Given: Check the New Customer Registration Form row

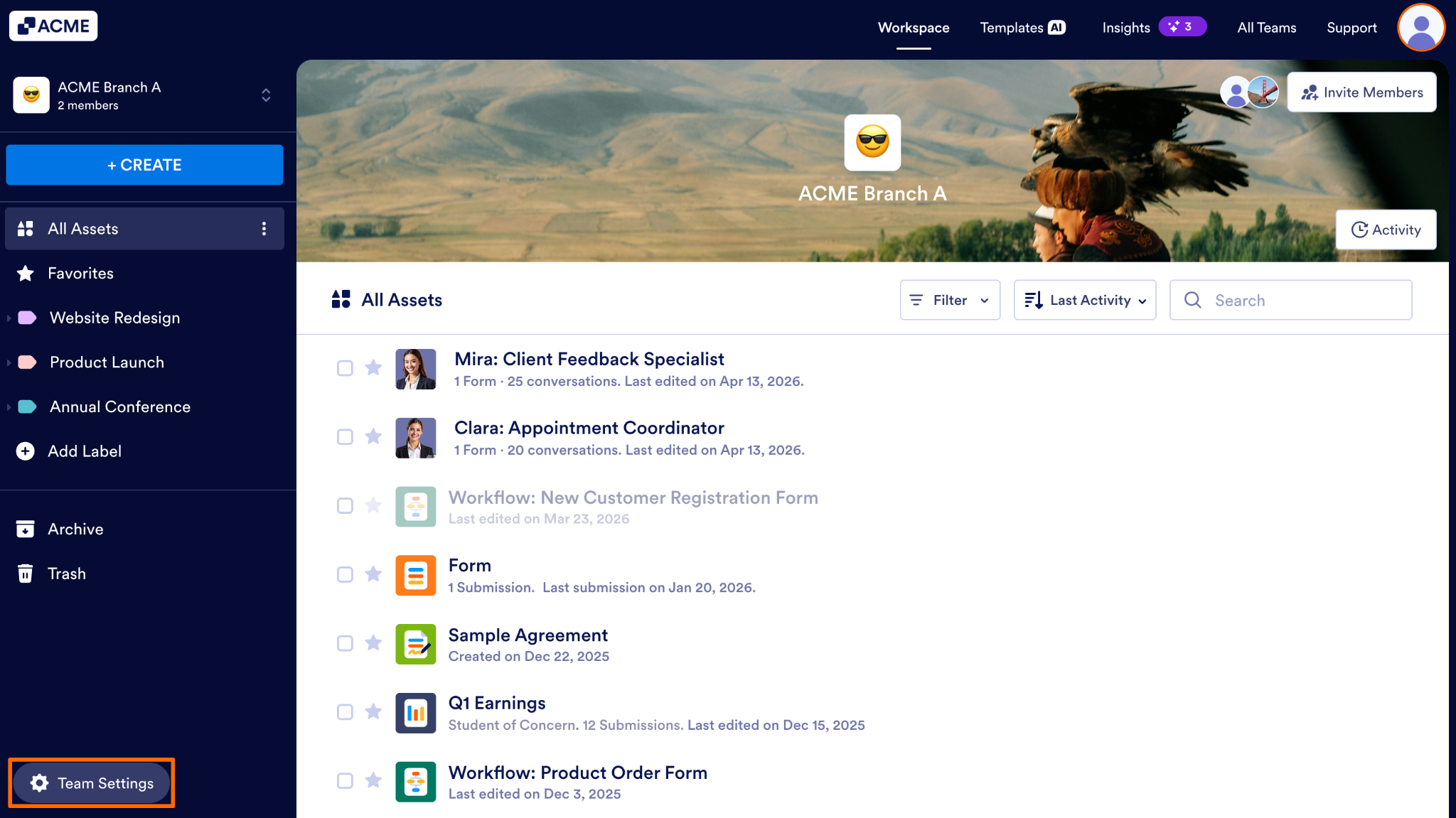Looking at the screenshot, I should (345, 506).
